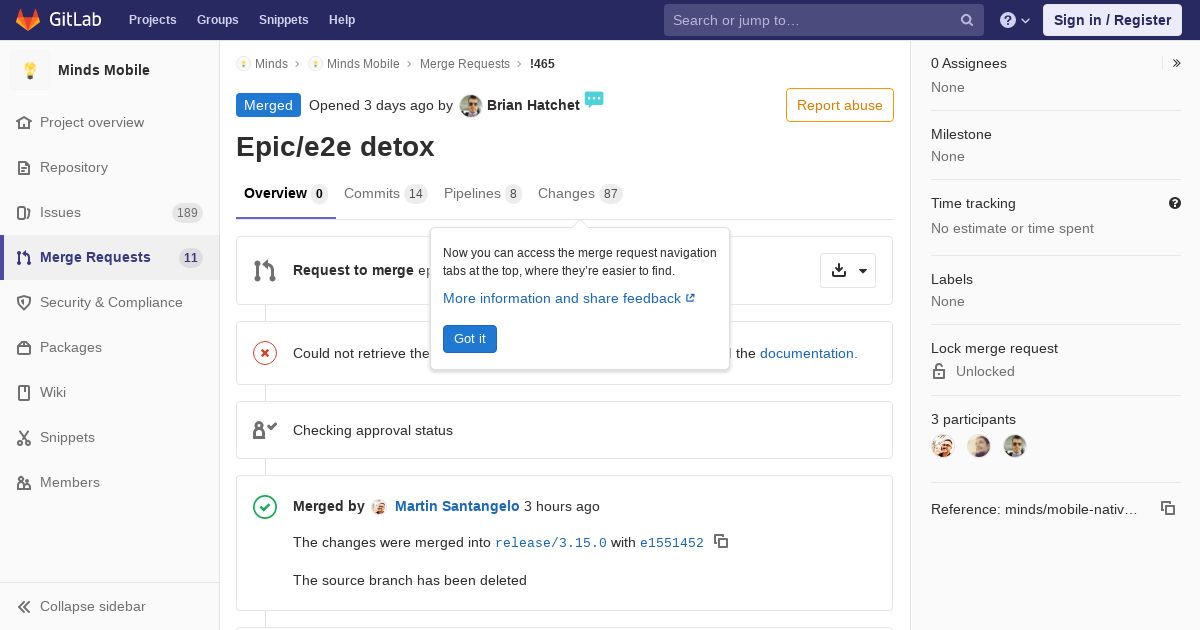Open Martin Santangelo's profile link
1200x630 pixels.
[x=457, y=506]
